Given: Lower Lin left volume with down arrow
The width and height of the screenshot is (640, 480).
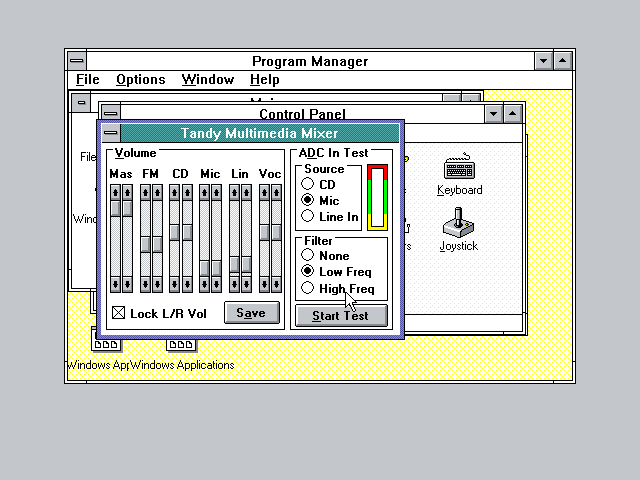Looking at the screenshot, I should [234, 284].
